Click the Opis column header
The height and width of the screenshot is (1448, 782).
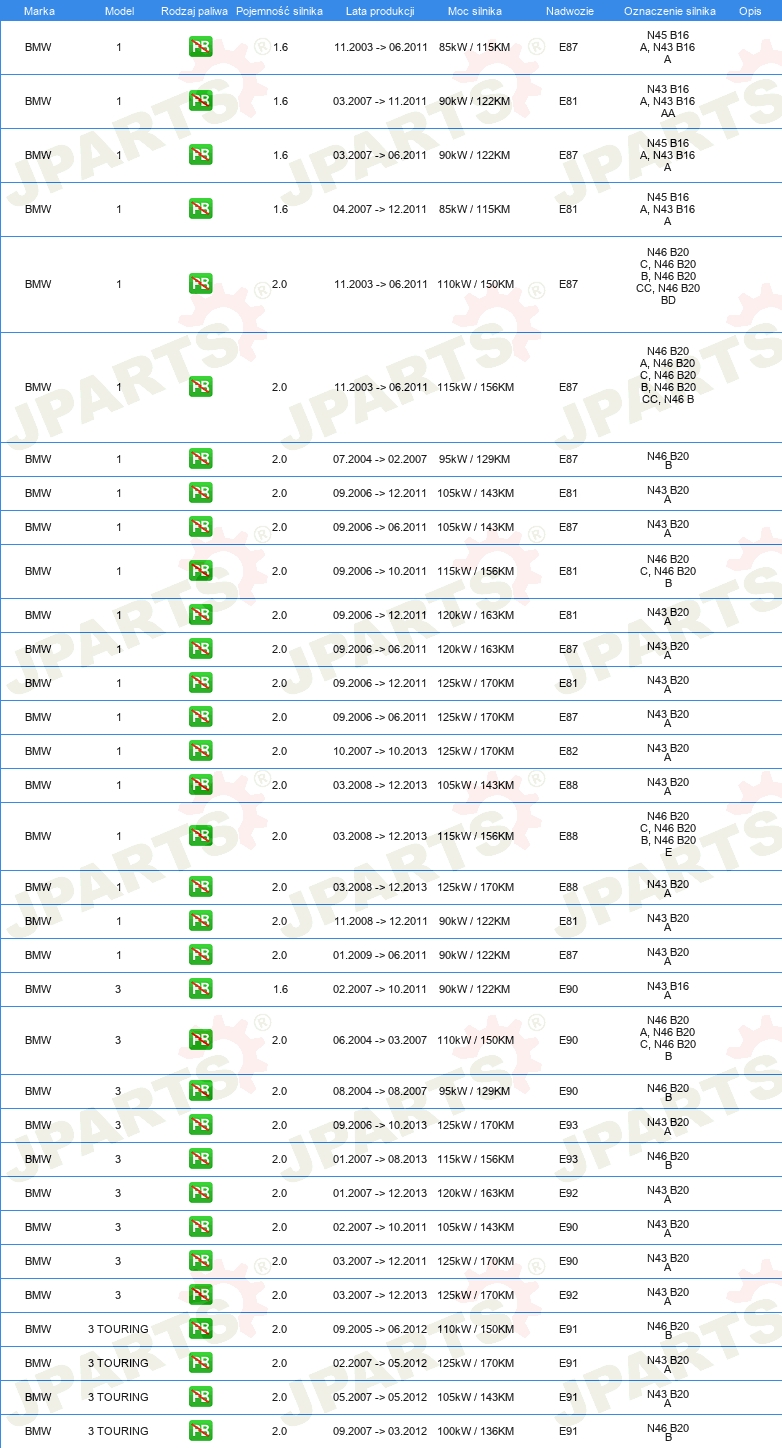coord(749,11)
